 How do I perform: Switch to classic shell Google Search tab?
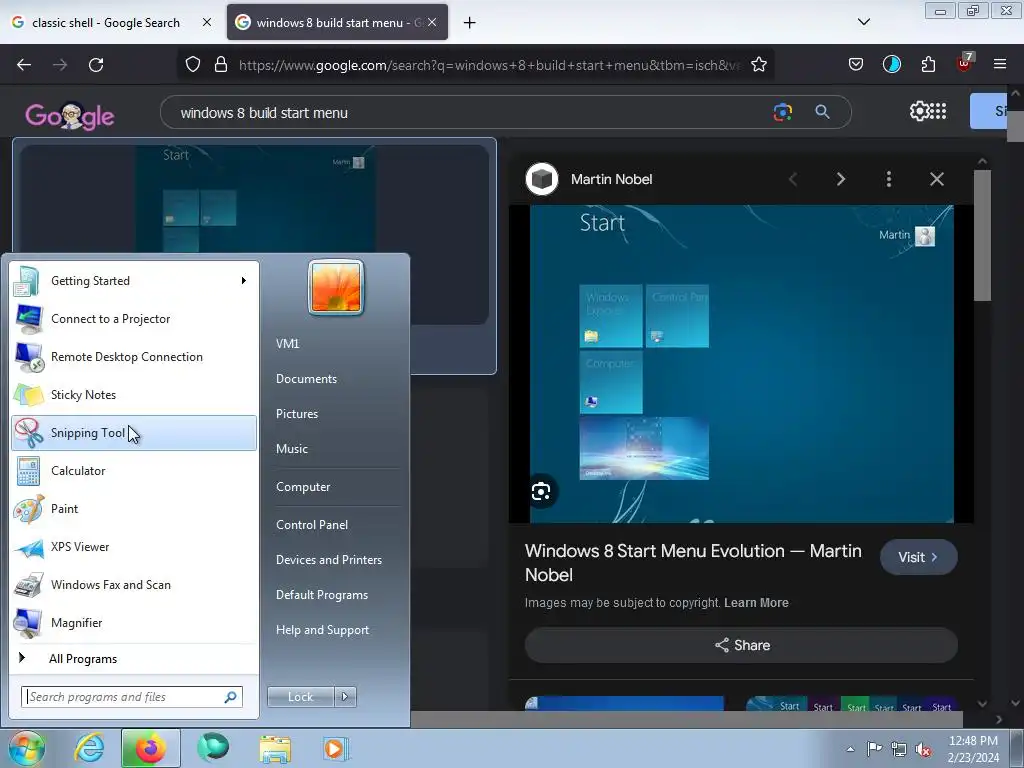point(112,23)
